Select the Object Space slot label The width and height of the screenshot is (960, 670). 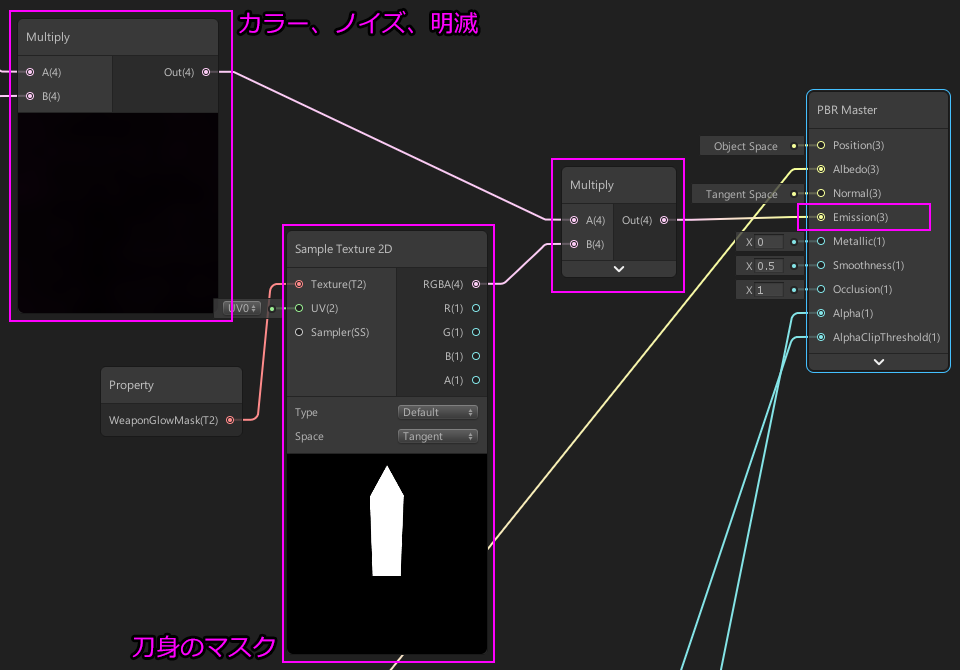746,146
